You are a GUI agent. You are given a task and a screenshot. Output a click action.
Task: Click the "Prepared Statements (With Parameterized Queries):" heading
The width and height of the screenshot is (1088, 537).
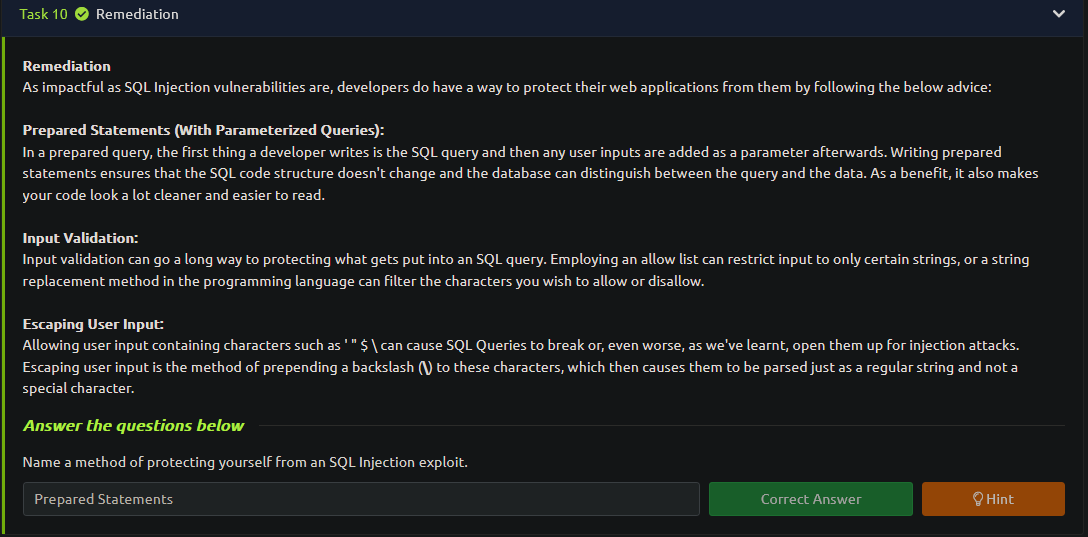203,130
